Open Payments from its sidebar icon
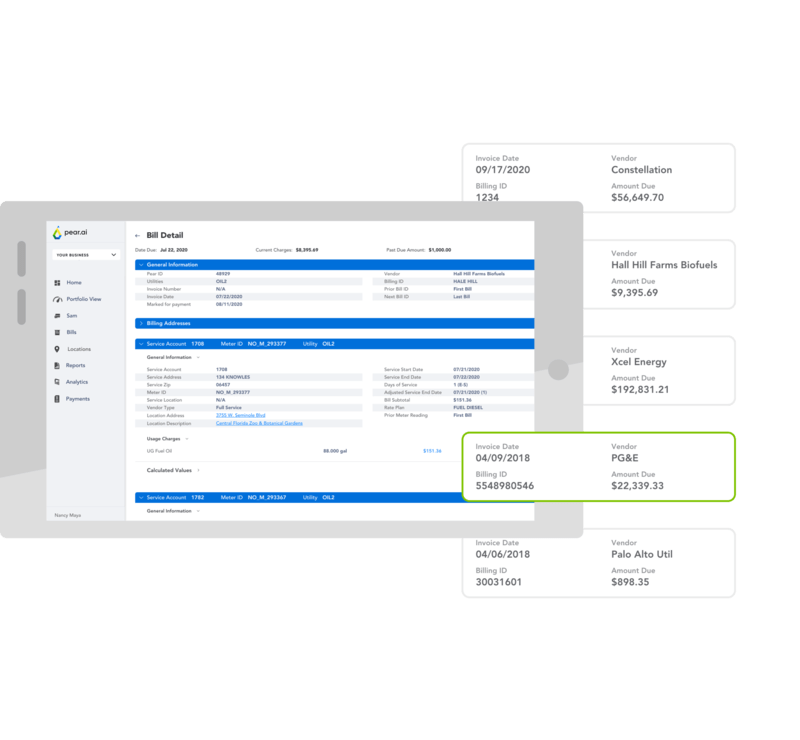The image size is (800, 740). [57, 399]
